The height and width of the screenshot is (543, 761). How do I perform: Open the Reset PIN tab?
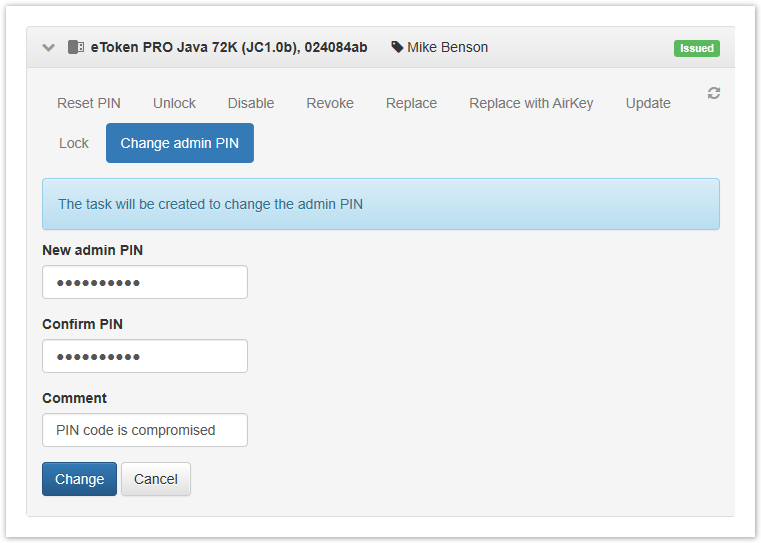(89, 103)
